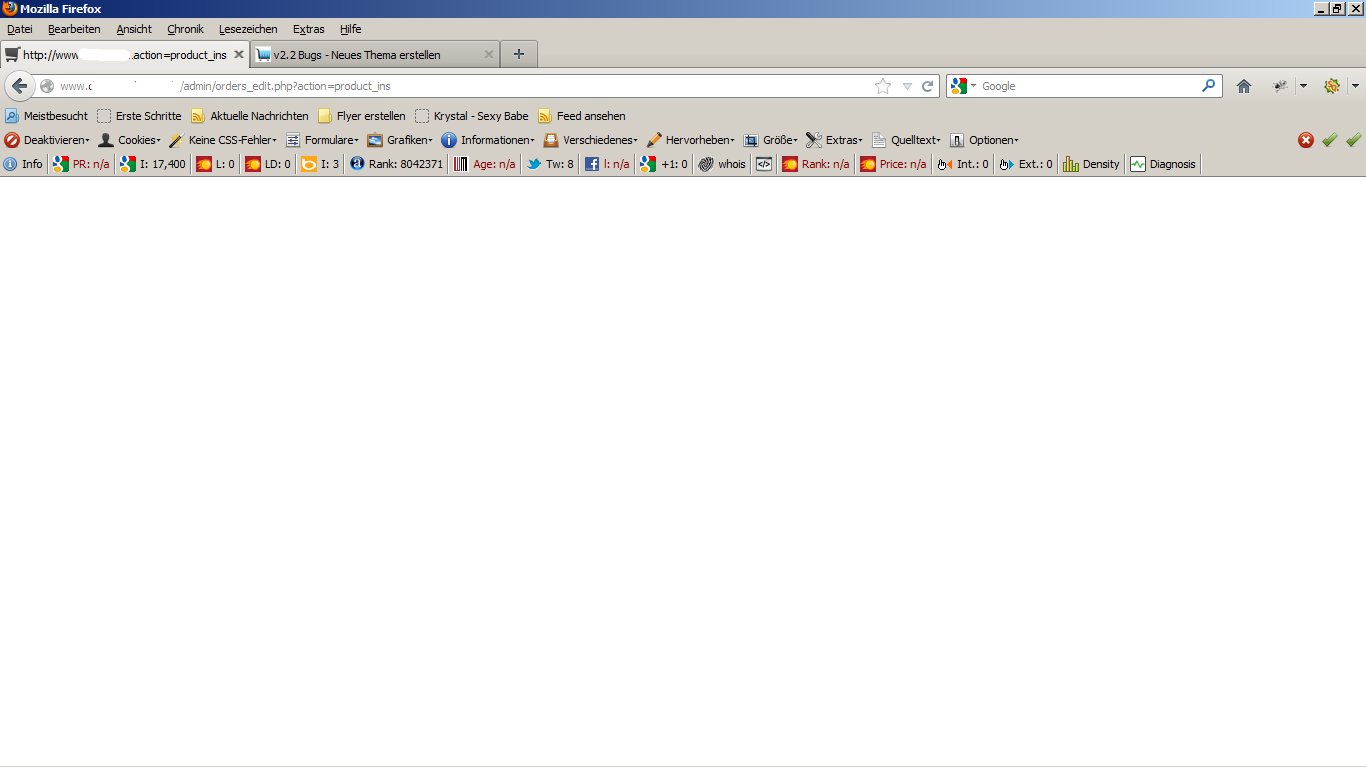Click the back navigation arrow button
The image size is (1366, 768).
19,86
